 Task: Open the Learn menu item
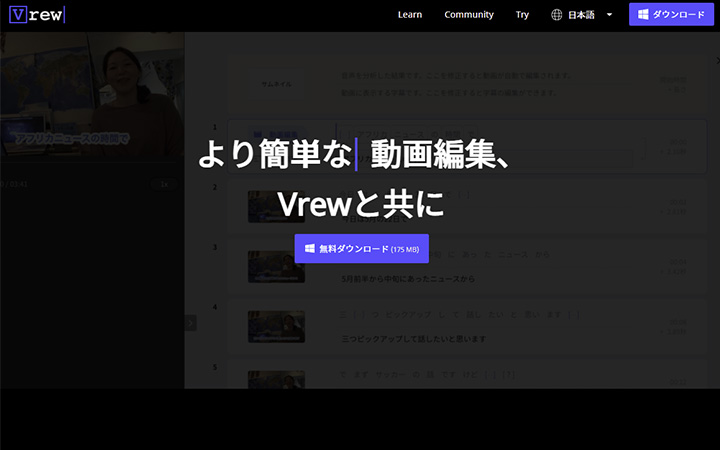pos(410,15)
